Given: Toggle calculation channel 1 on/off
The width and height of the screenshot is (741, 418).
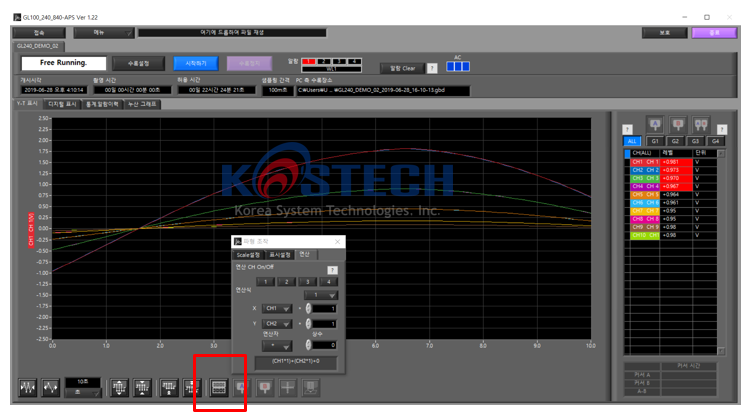Looking at the screenshot, I should tap(265, 282).
